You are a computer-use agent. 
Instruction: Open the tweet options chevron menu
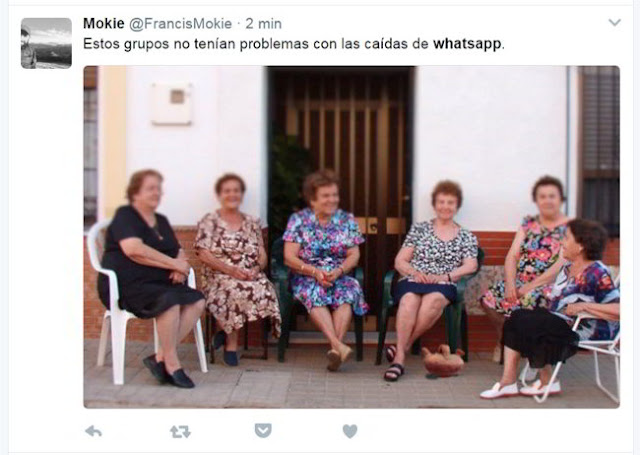614,22
